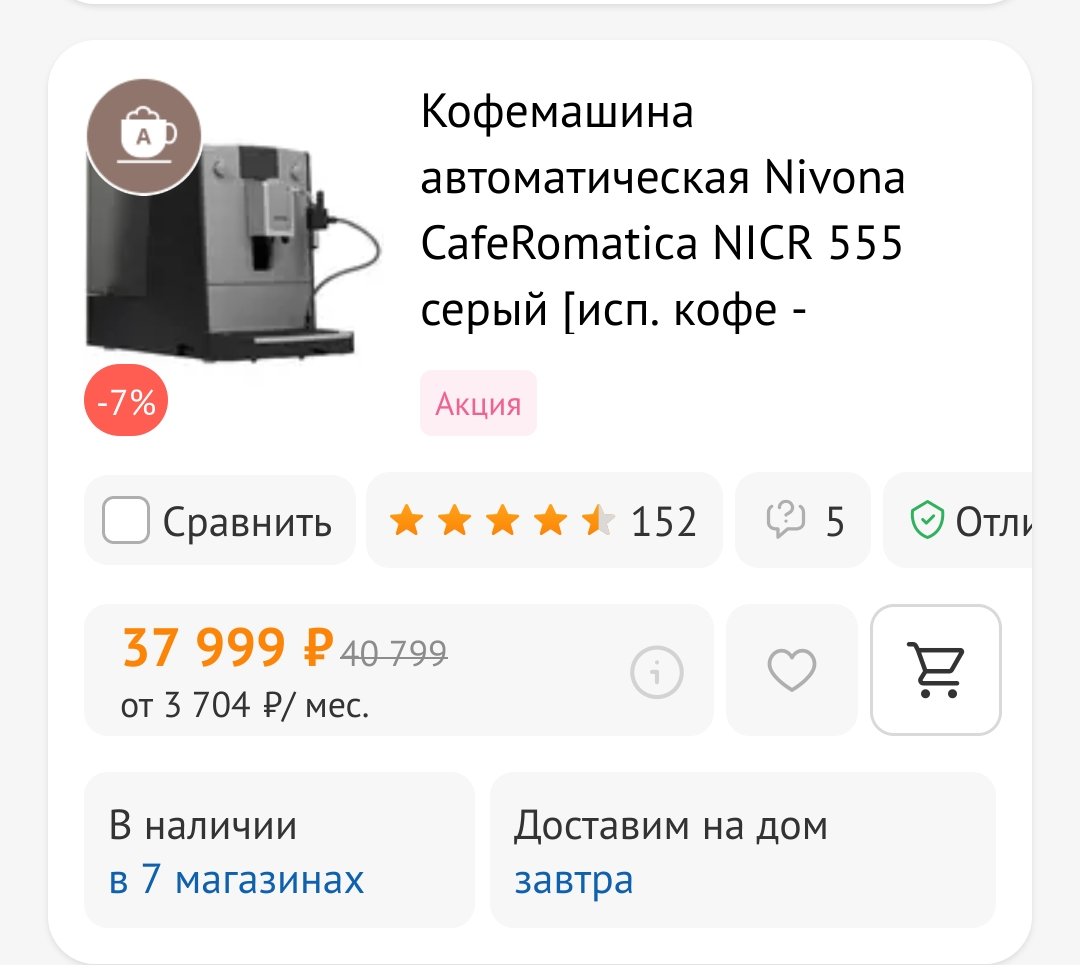Click the automatic coffee cup badge icon
The width and height of the screenshot is (1080, 965).
click(x=144, y=137)
